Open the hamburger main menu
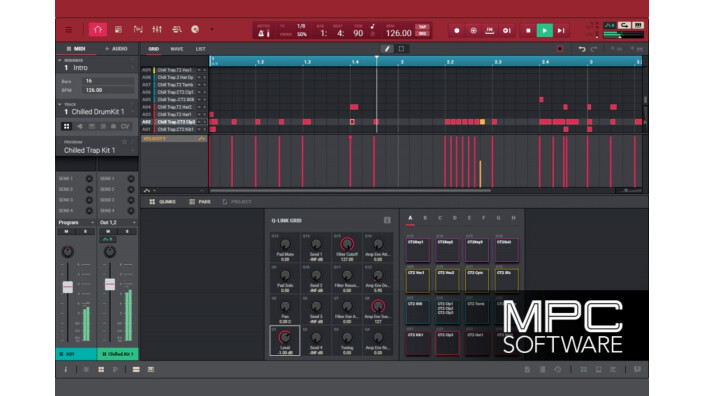704x396 pixels. coord(69,30)
